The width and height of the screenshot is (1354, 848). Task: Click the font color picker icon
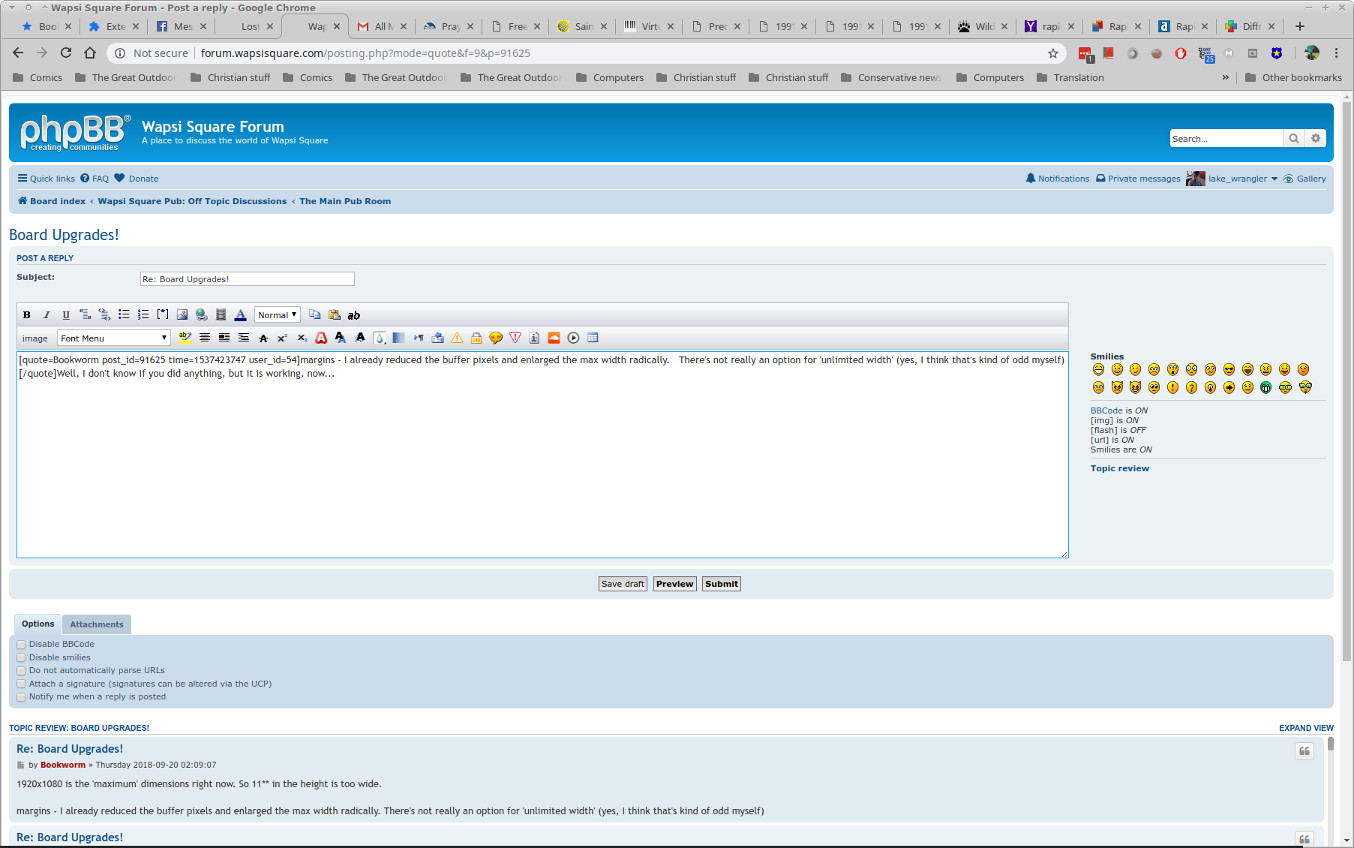point(240,315)
